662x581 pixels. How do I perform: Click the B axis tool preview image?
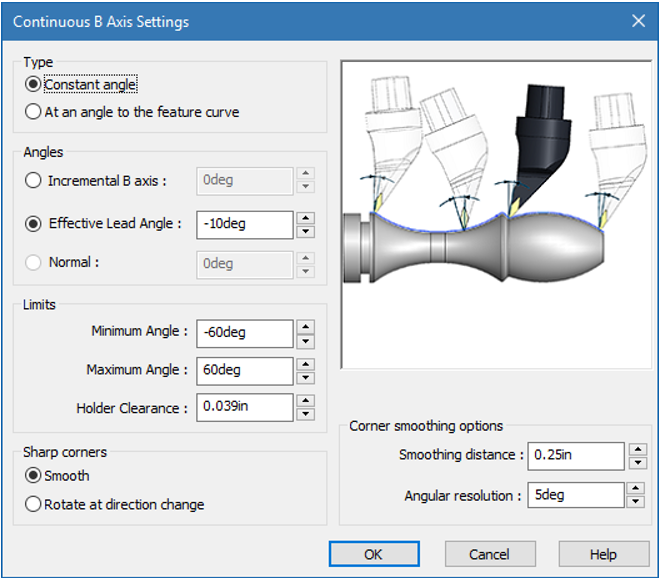496,214
